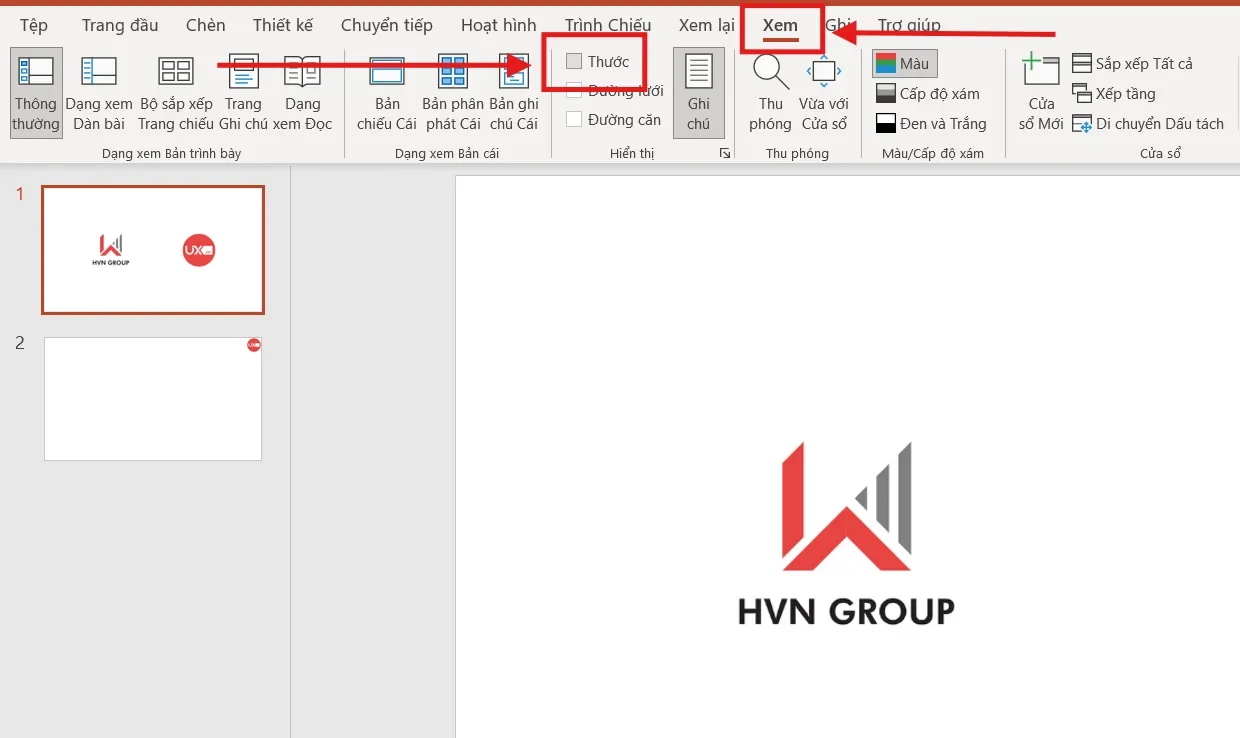Open the Hoạt hình animations tab
Screen dimensions: 1240x738
coord(499,25)
